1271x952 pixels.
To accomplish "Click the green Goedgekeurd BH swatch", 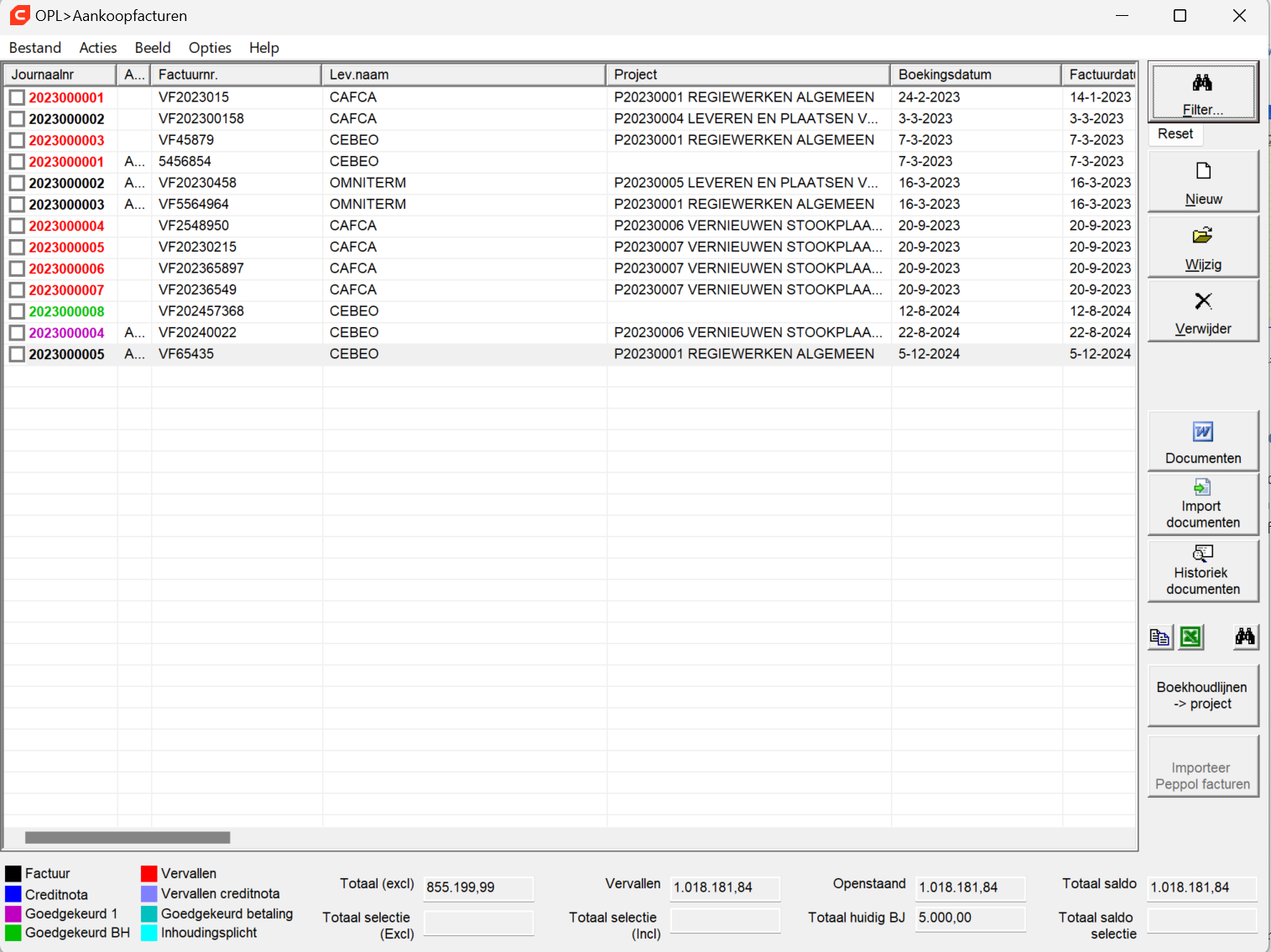I will 13,933.
